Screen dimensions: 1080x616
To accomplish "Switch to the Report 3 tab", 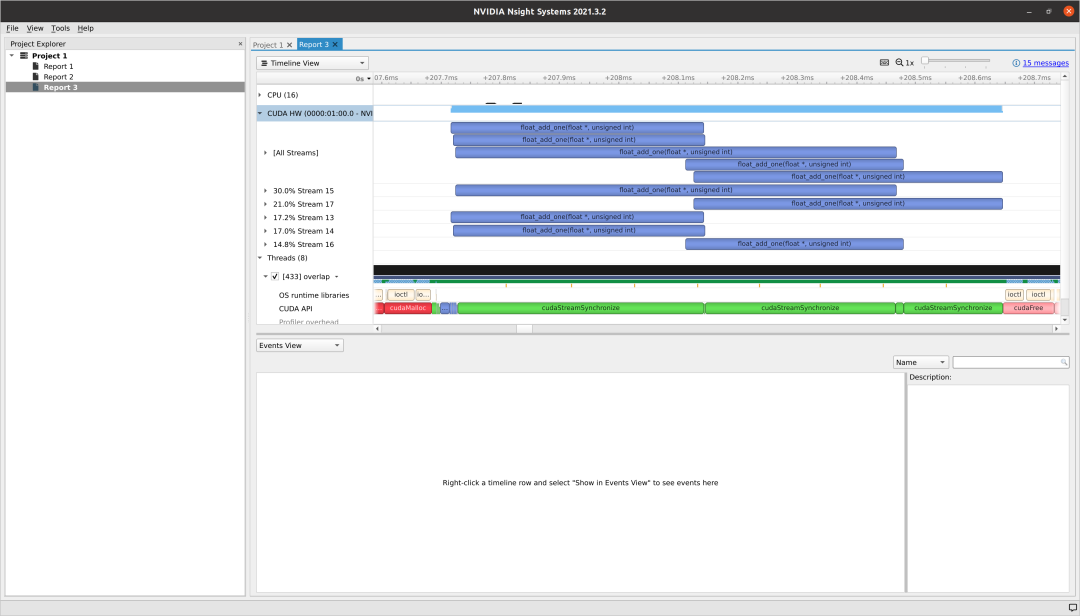I will point(313,44).
